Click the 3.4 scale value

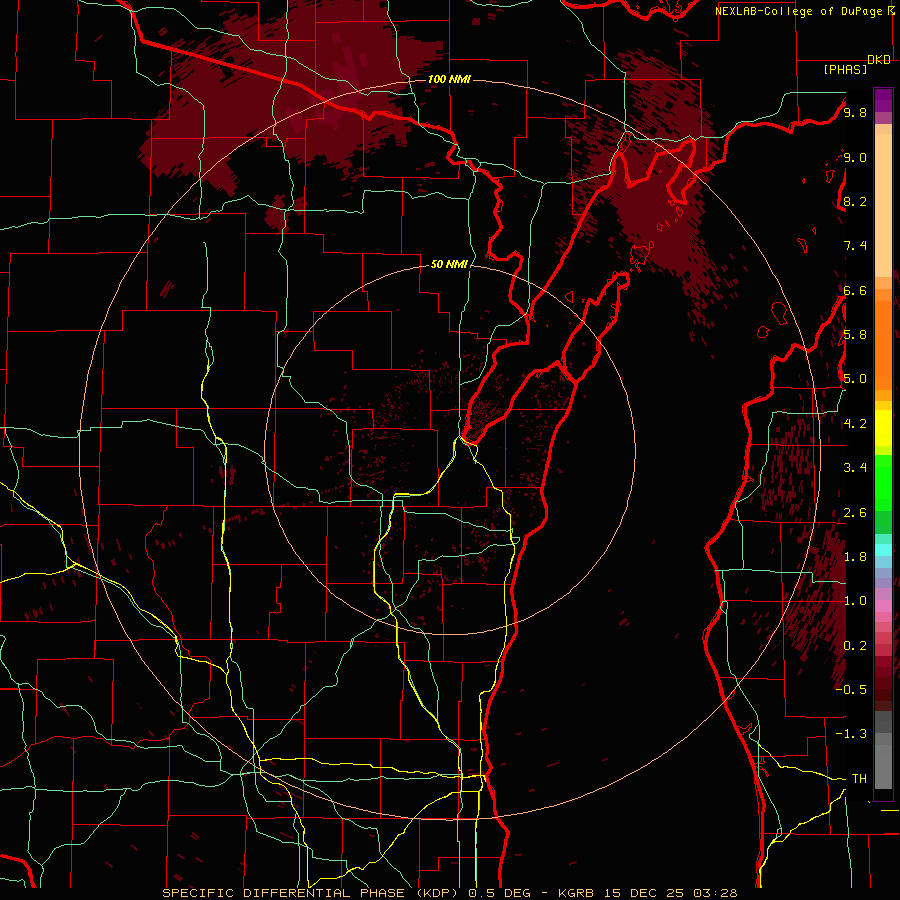[x=855, y=468]
